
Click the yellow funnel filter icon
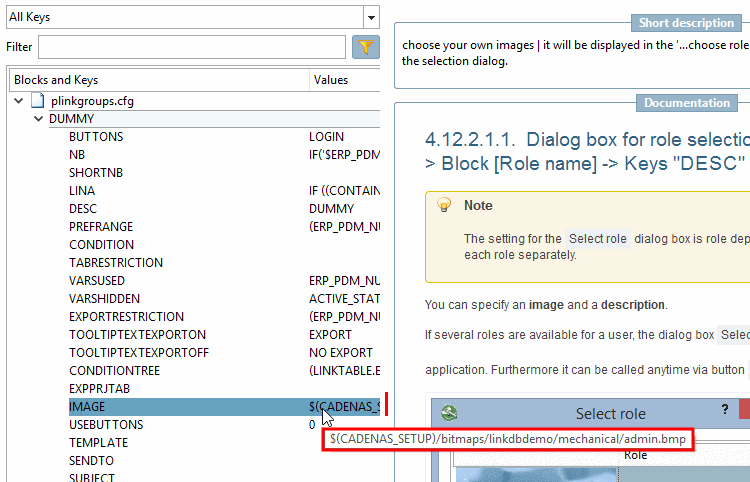coord(366,47)
